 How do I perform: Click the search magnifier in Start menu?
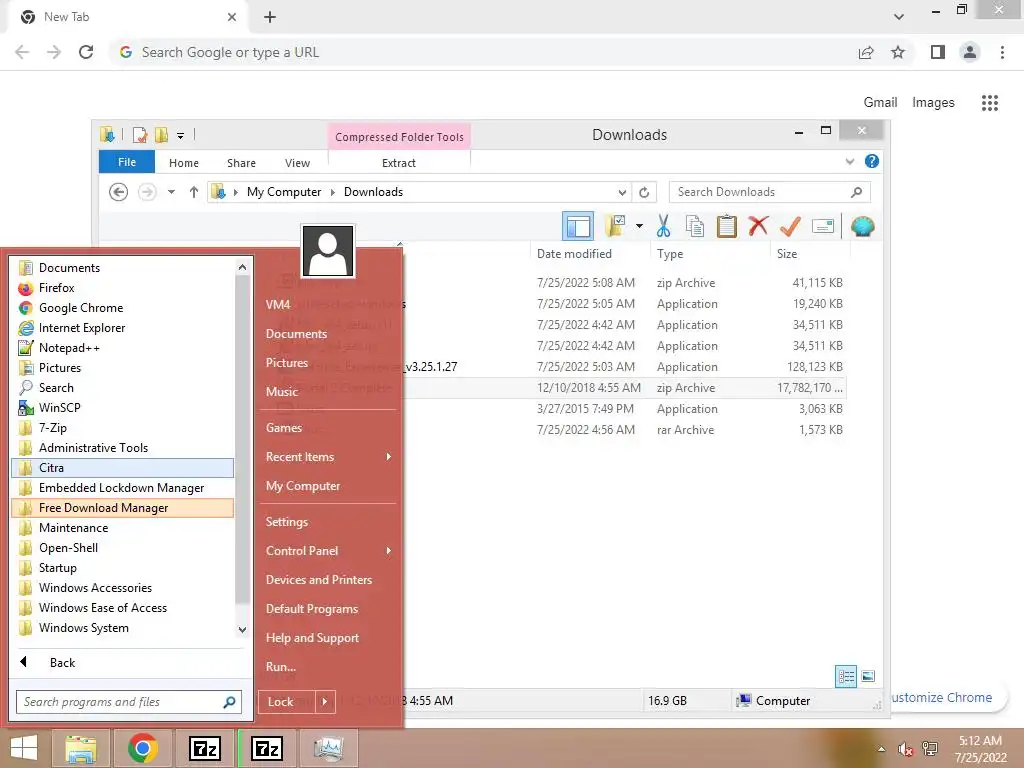[x=229, y=702]
